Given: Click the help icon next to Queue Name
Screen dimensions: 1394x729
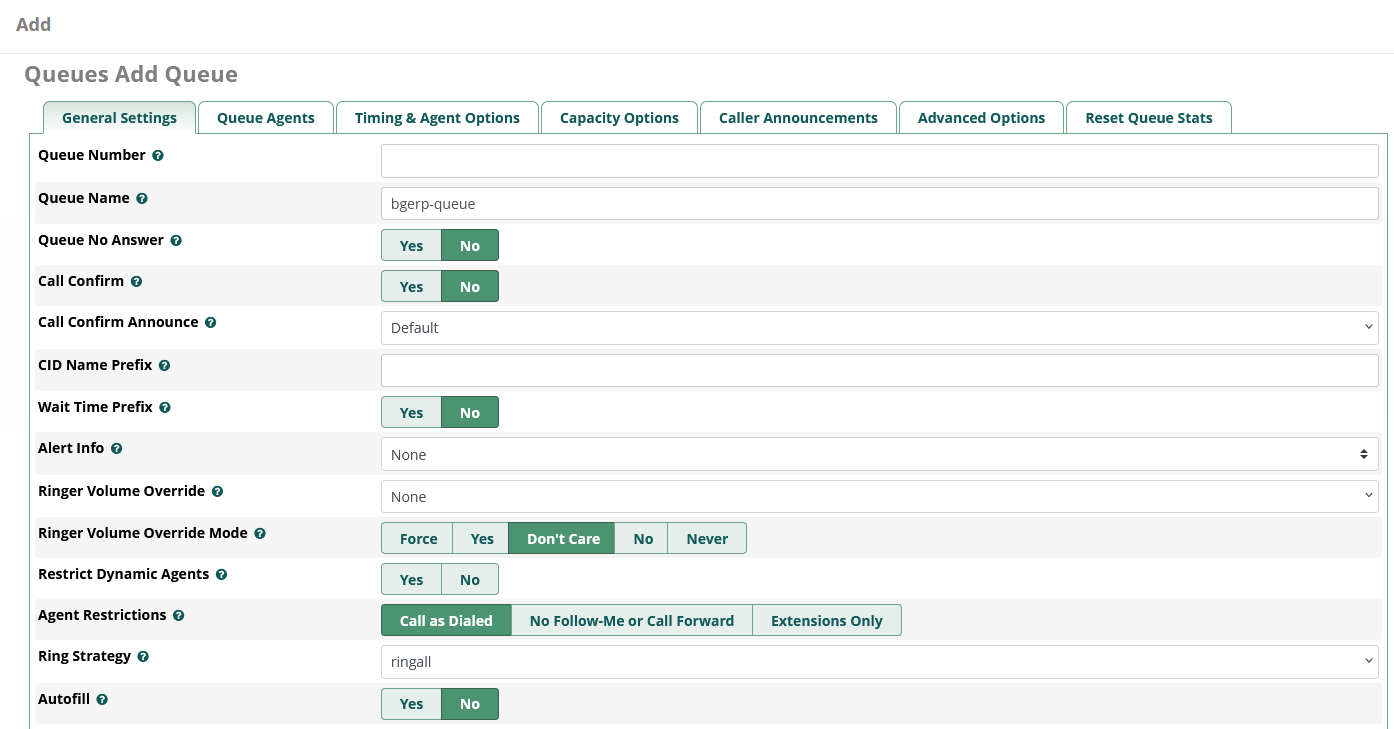Looking at the screenshot, I should 142,199.
